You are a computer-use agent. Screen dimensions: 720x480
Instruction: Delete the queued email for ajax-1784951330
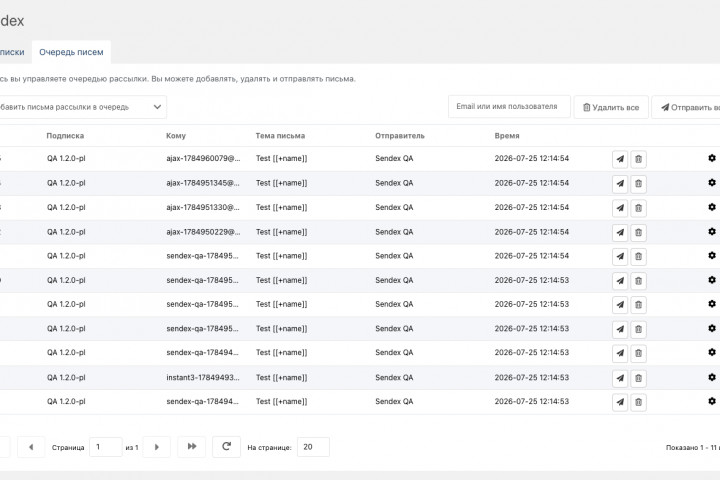(638, 208)
